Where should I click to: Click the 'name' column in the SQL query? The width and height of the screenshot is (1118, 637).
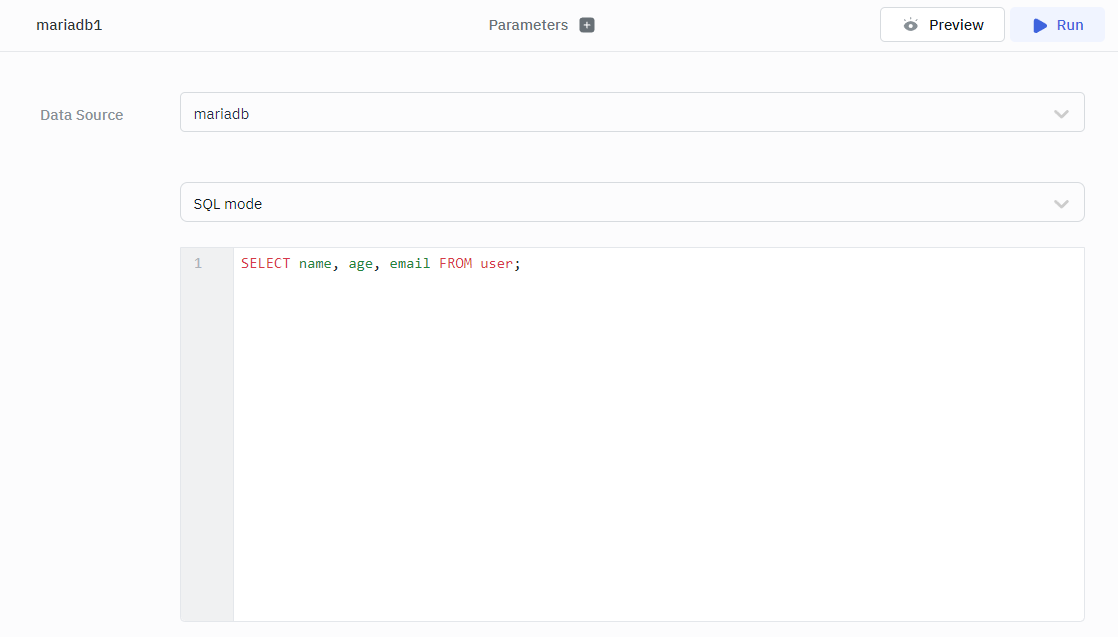pyautogui.click(x=315, y=264)
